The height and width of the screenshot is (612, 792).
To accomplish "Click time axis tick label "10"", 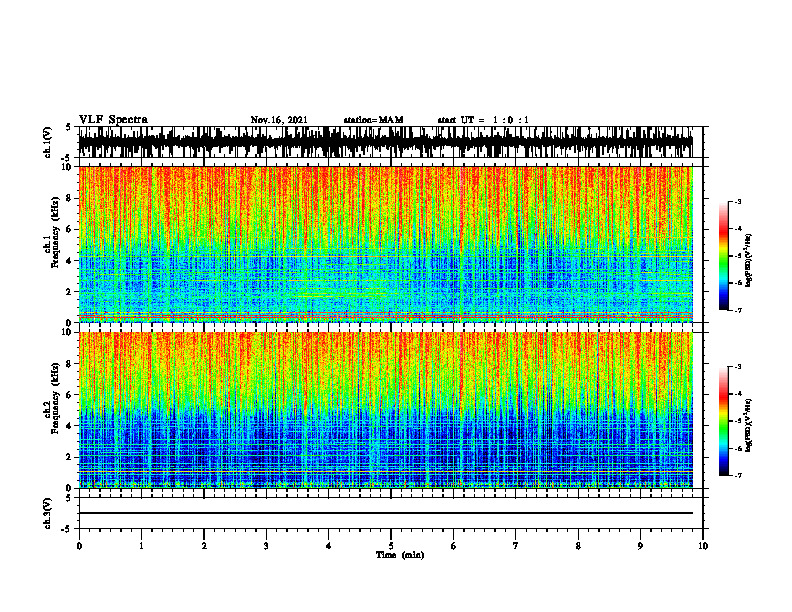I will (703, 546).
